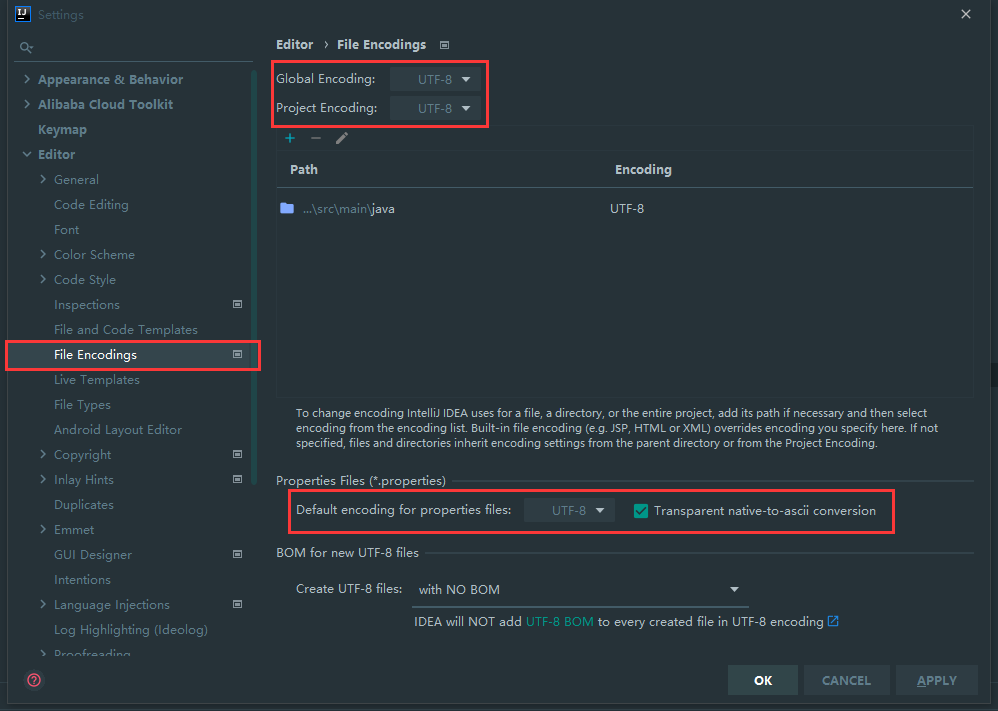
Task: Expand the Appearance & Behavior section
Action: click(27, 79)
